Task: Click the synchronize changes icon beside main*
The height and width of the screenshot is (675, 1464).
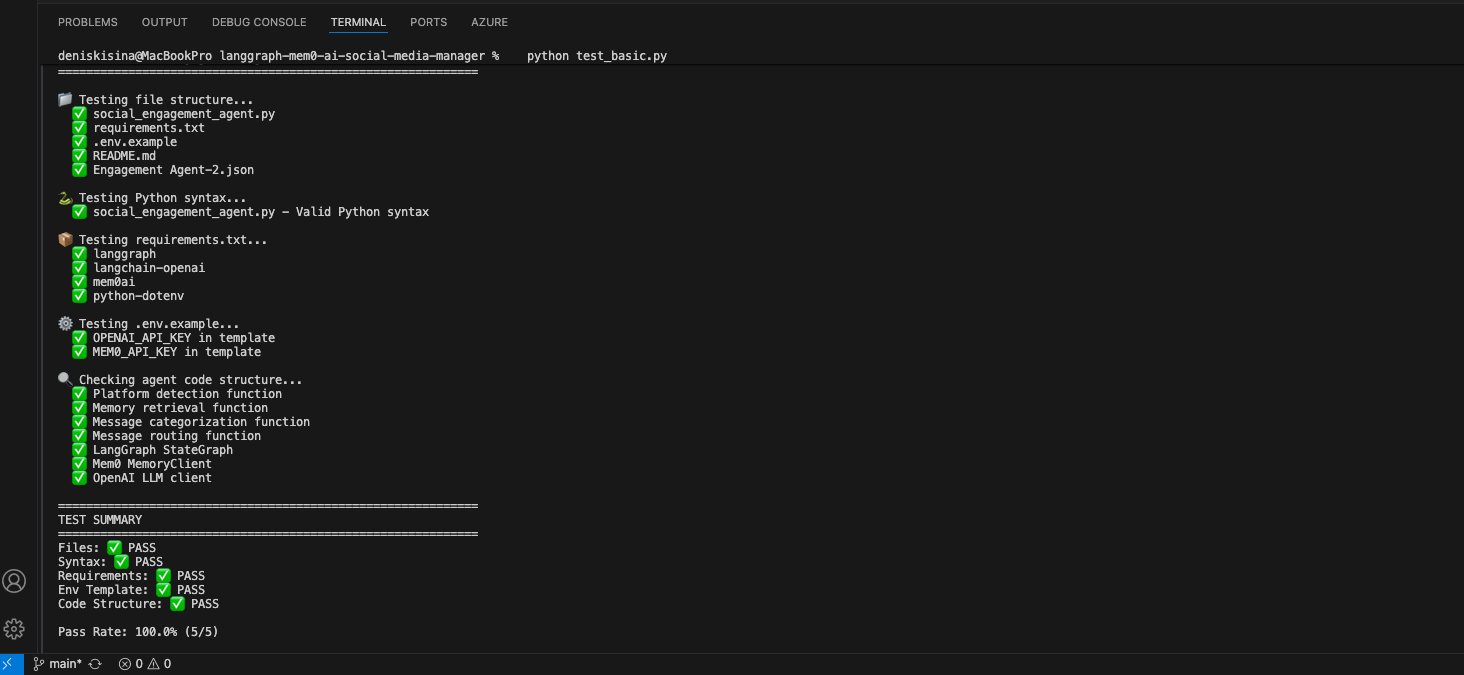Action: coord(93,663)
